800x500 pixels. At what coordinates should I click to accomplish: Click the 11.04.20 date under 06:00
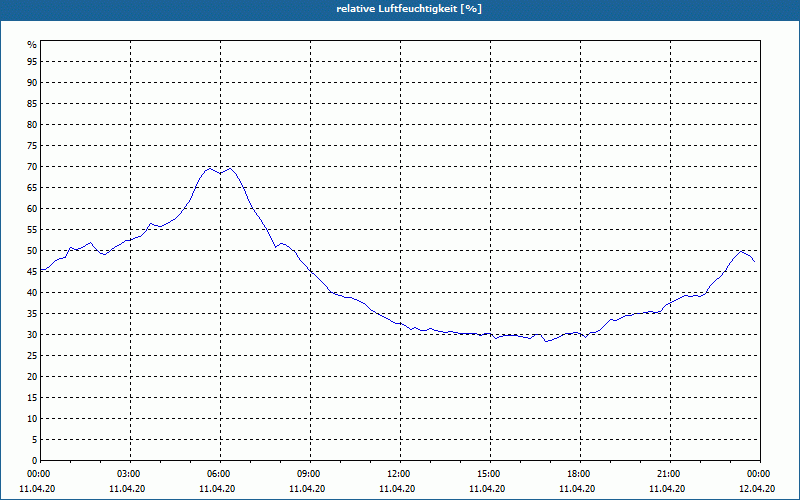click(x=217, y=489)
